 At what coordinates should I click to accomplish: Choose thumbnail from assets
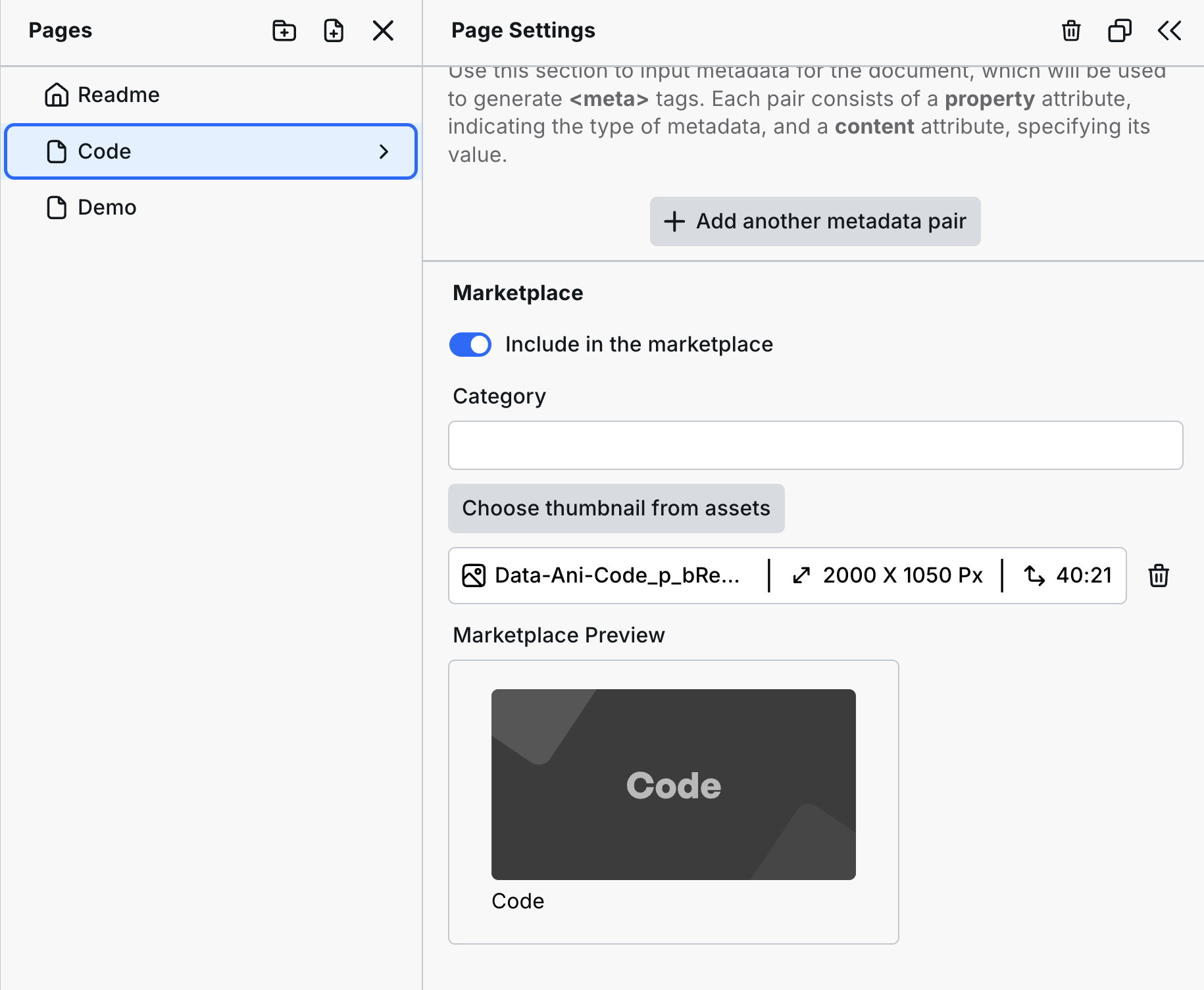coord(616,508)
